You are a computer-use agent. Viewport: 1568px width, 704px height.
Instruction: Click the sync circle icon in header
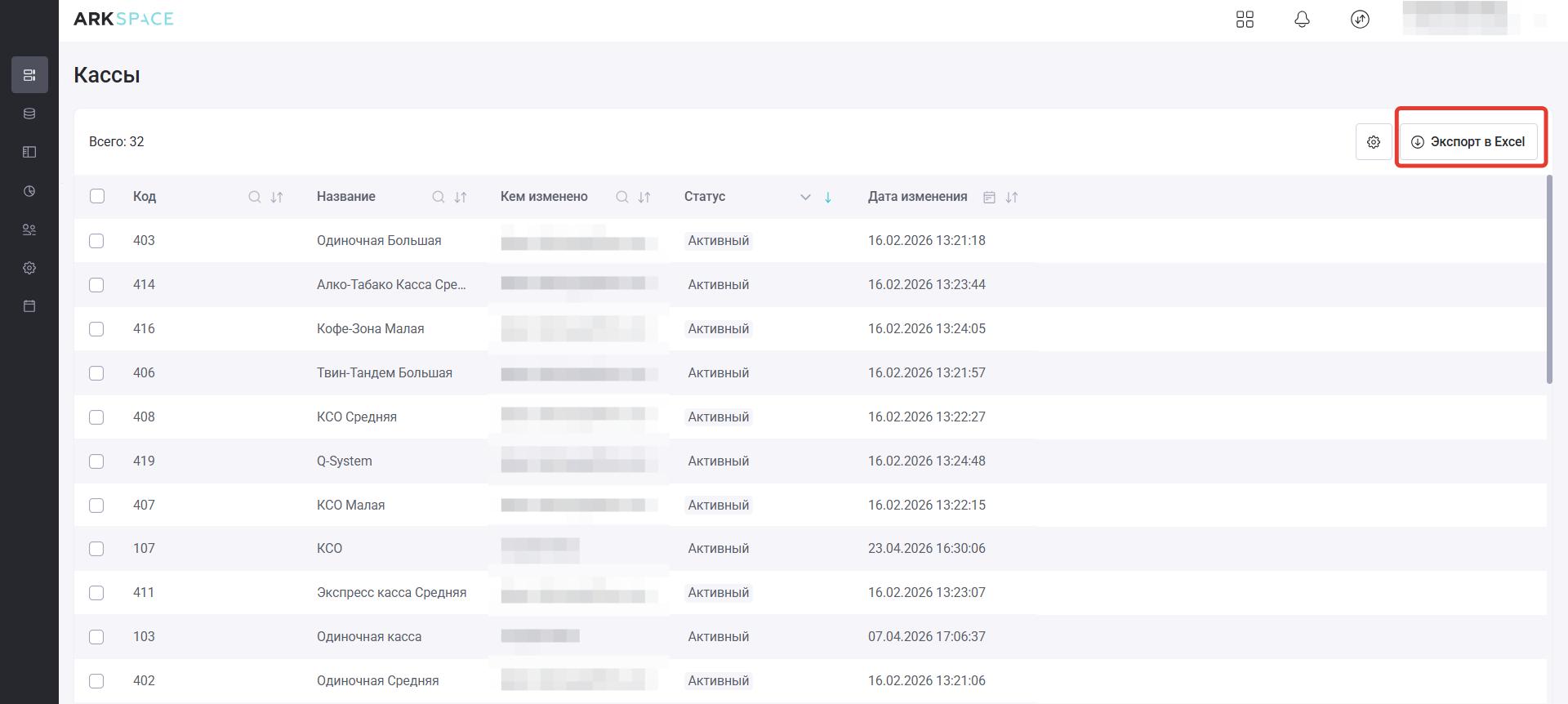pyautogui.click(x=1360, y=20)
